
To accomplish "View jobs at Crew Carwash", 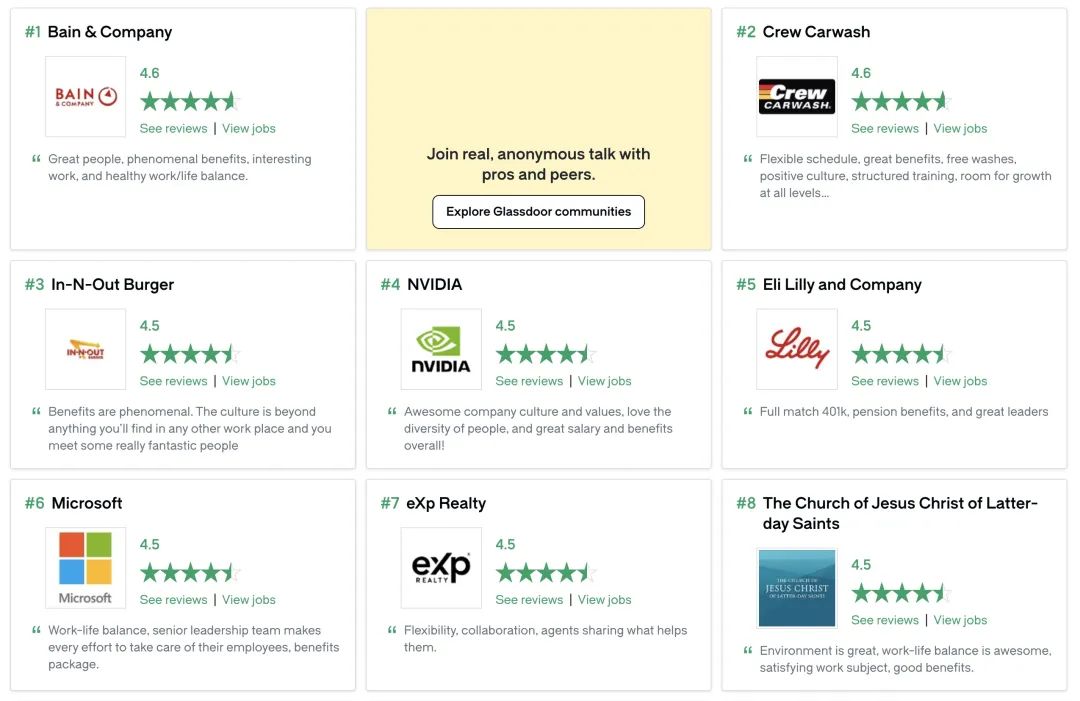I will point(960,128).
